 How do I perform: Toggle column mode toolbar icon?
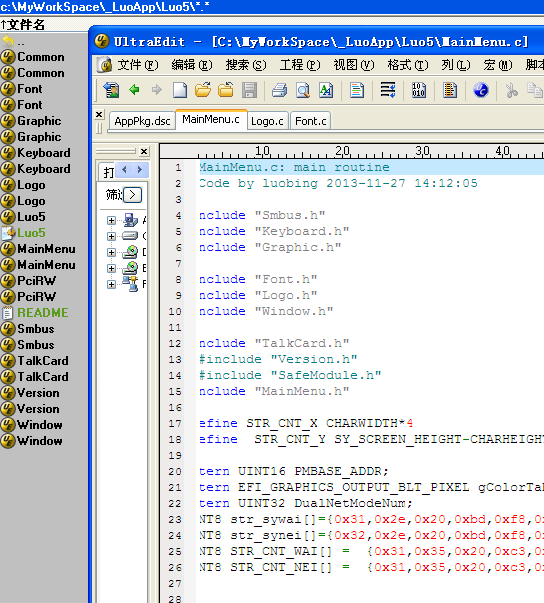pos(449,90)
